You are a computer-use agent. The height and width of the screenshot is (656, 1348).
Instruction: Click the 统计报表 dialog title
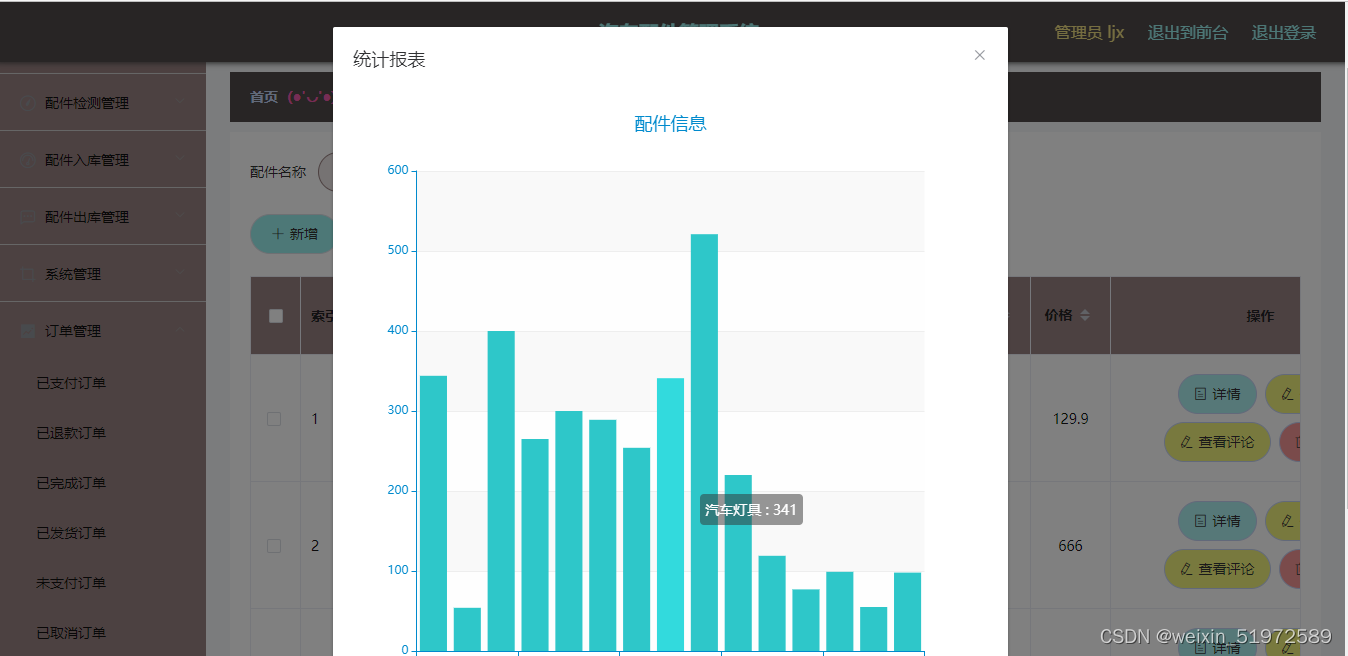pyautogui.click(x=389, y=60)
